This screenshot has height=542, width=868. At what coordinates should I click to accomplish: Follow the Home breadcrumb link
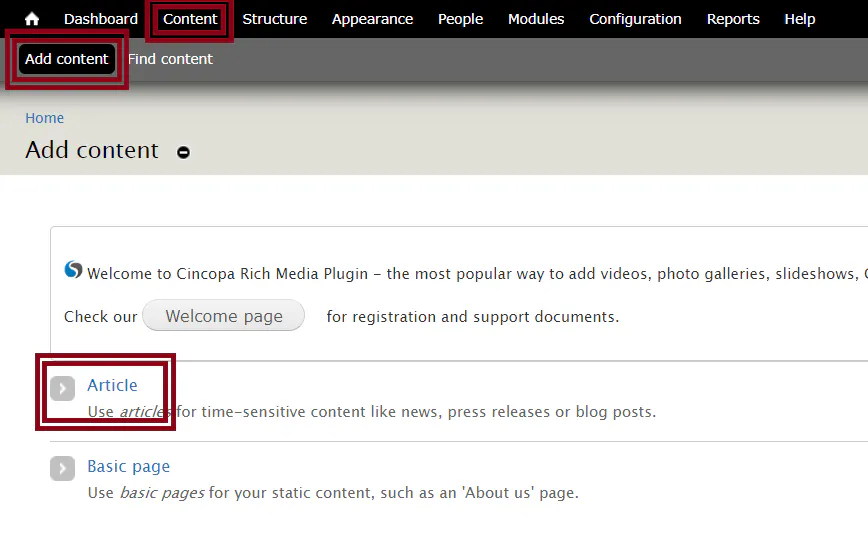click(x=44, y=118)
